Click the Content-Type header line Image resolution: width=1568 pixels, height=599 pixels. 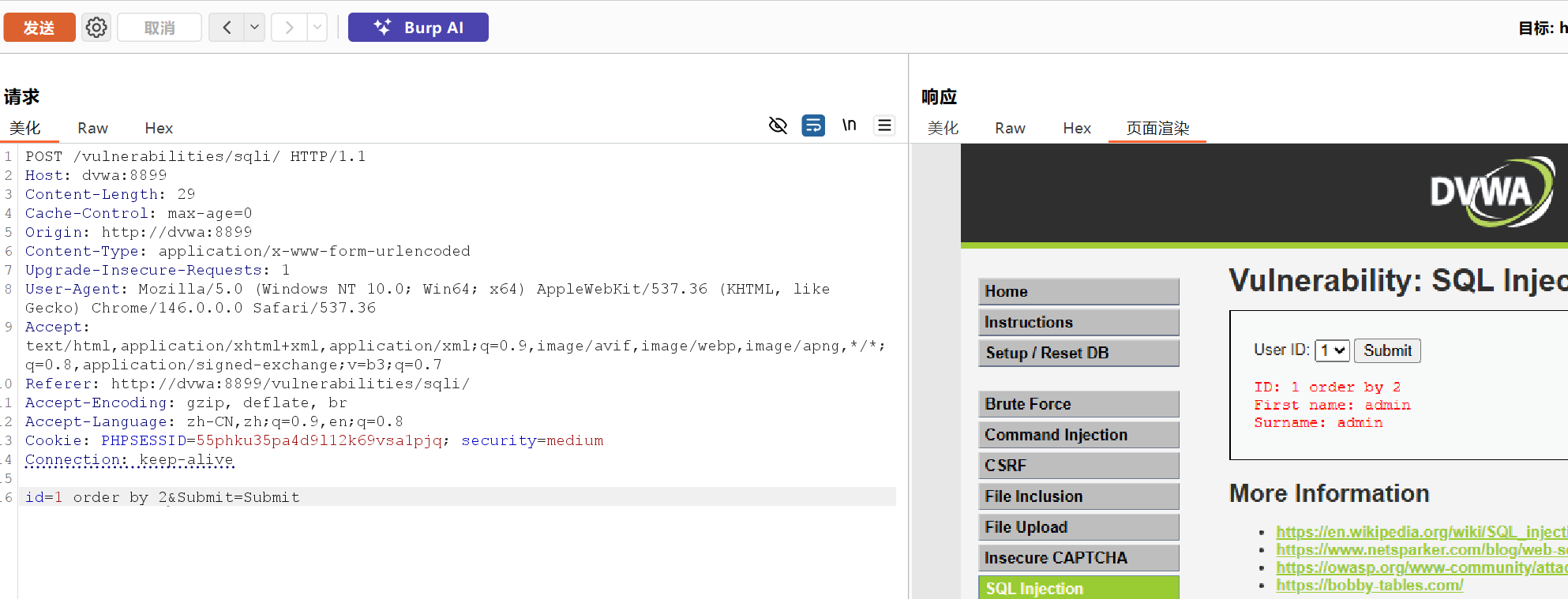tap(247, 251)
